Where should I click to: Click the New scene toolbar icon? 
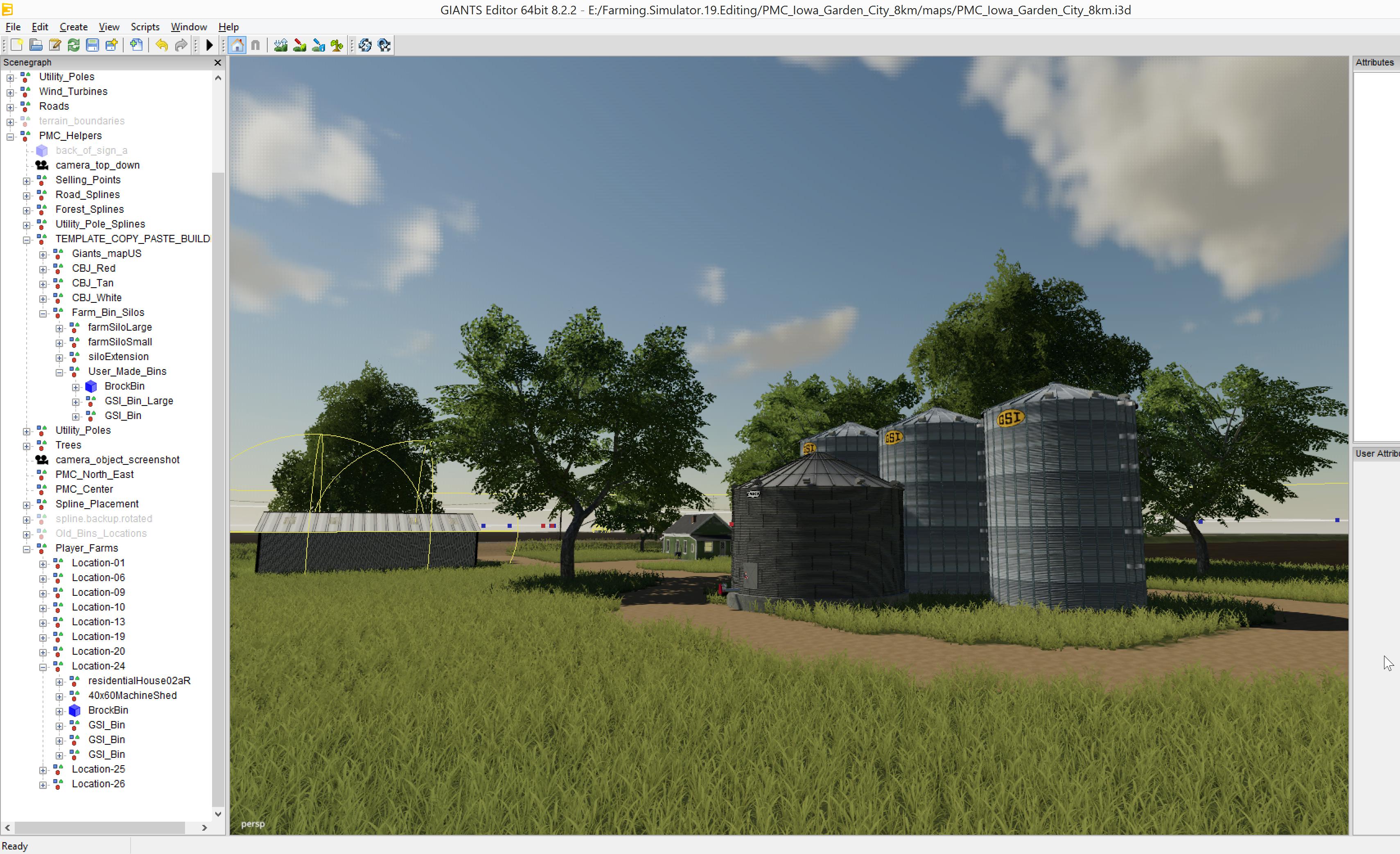[x=16, y=45]
